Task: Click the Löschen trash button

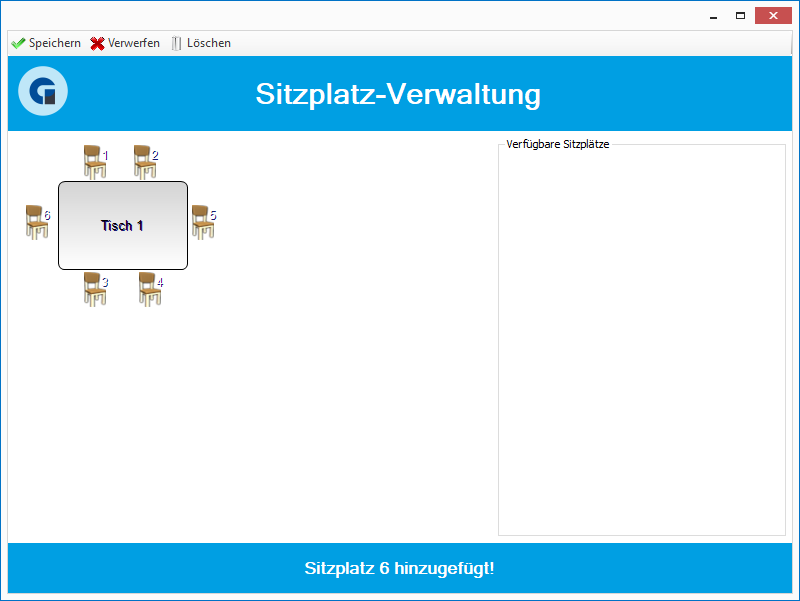Action: coord(201,43)
